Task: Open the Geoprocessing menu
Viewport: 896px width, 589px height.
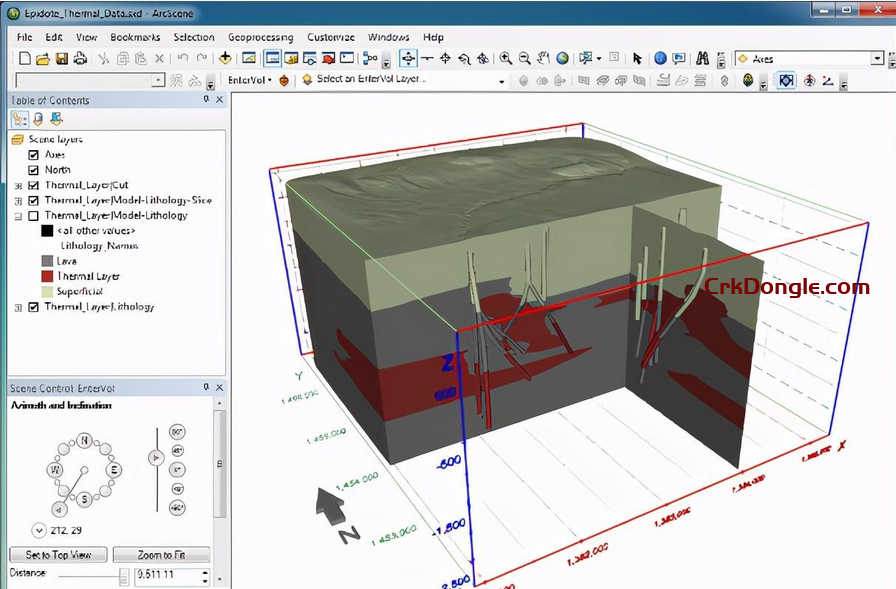Action: tap(261, 36)
